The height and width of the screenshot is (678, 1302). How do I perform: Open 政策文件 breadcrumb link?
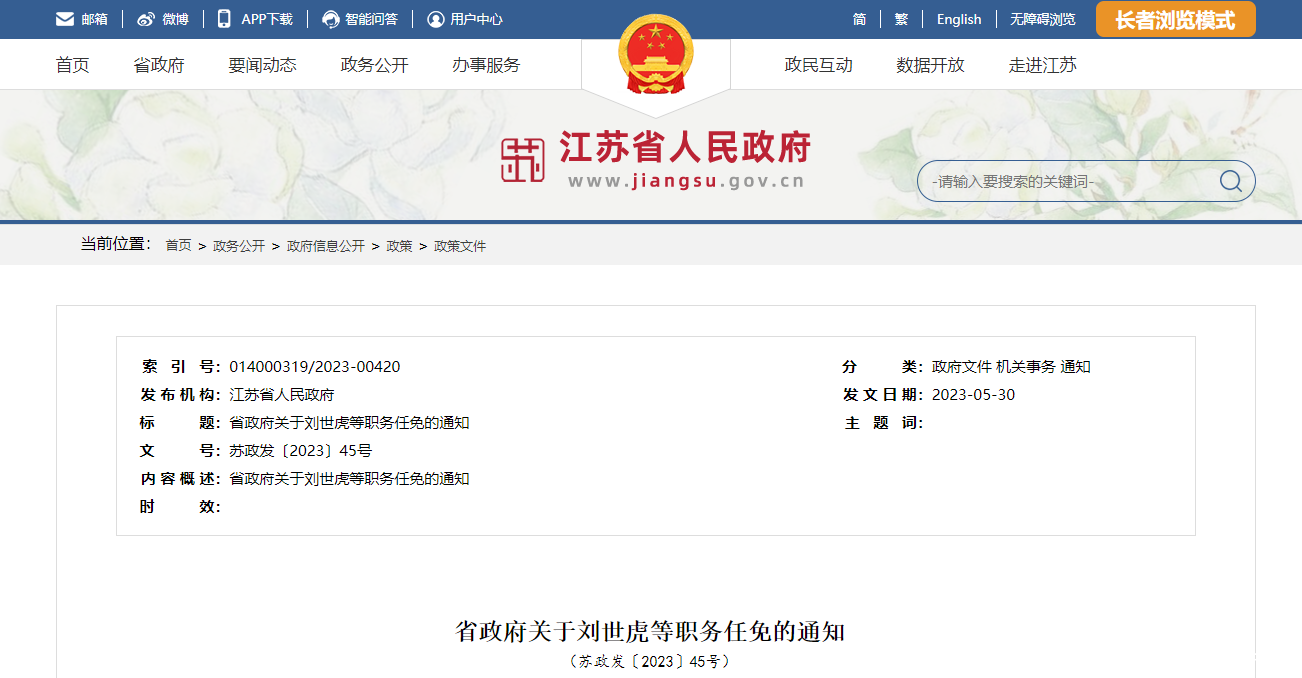coord(458,245)
